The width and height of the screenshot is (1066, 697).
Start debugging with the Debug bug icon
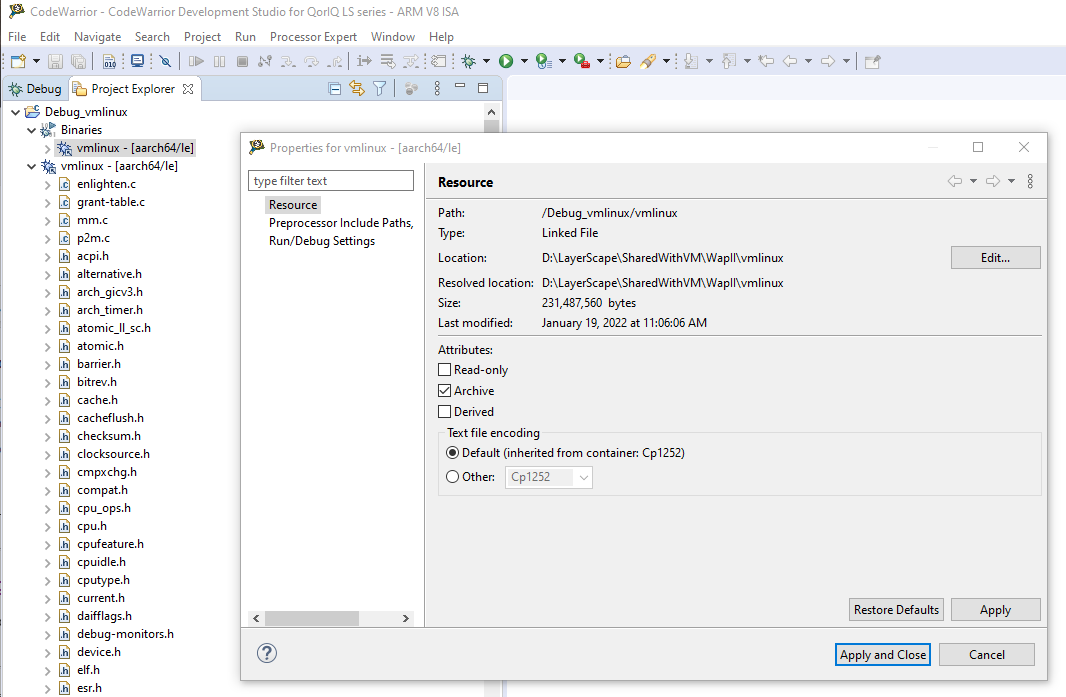pyautogui.click(x=467, y=60)
